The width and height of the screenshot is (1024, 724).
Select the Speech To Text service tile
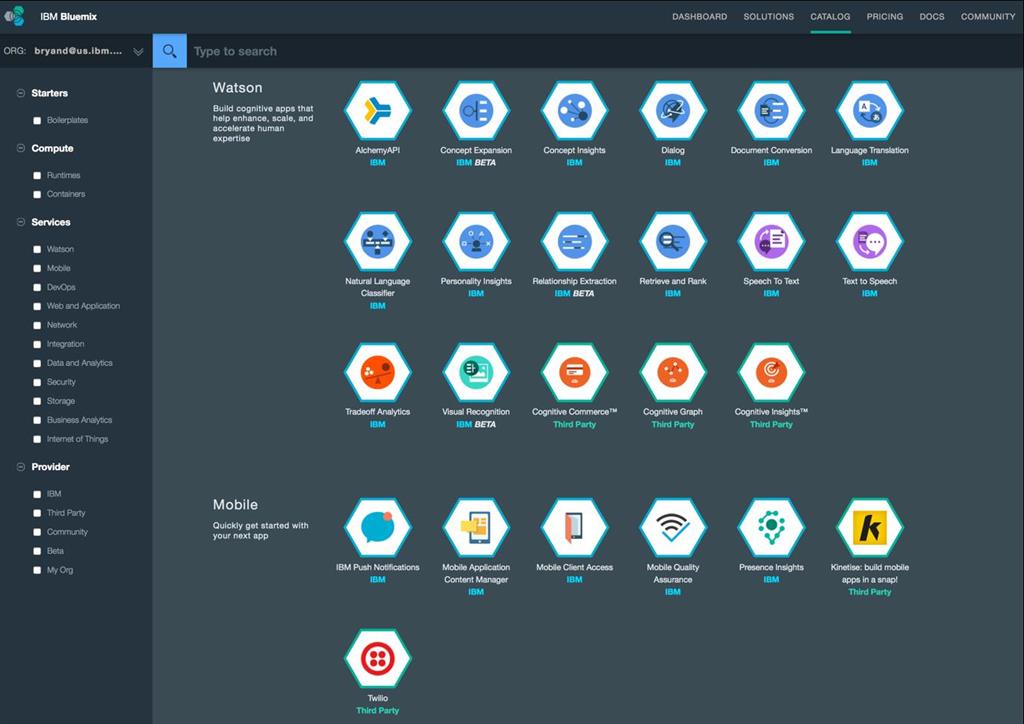(x=771, y=240)
